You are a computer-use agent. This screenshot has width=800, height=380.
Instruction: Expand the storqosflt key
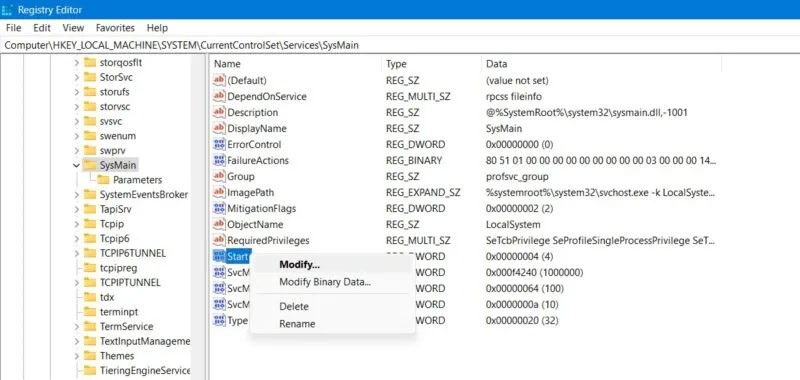[x=77, y=63]
